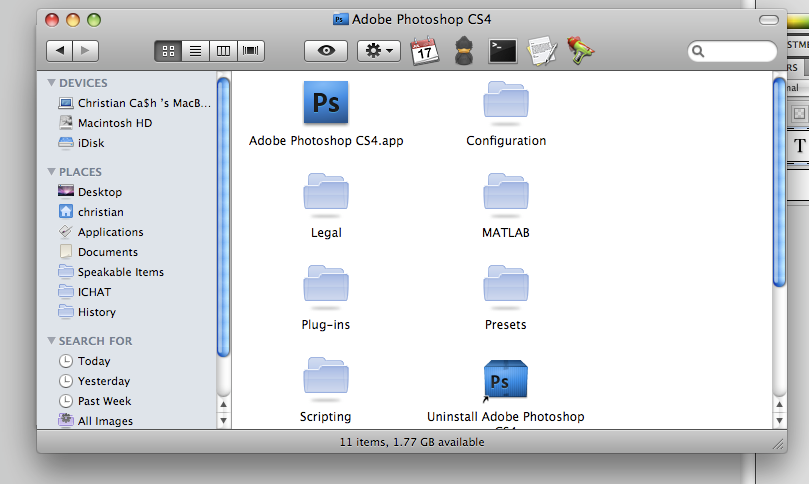
Task: Focus the Finder search field
Action: pos(732,51)
